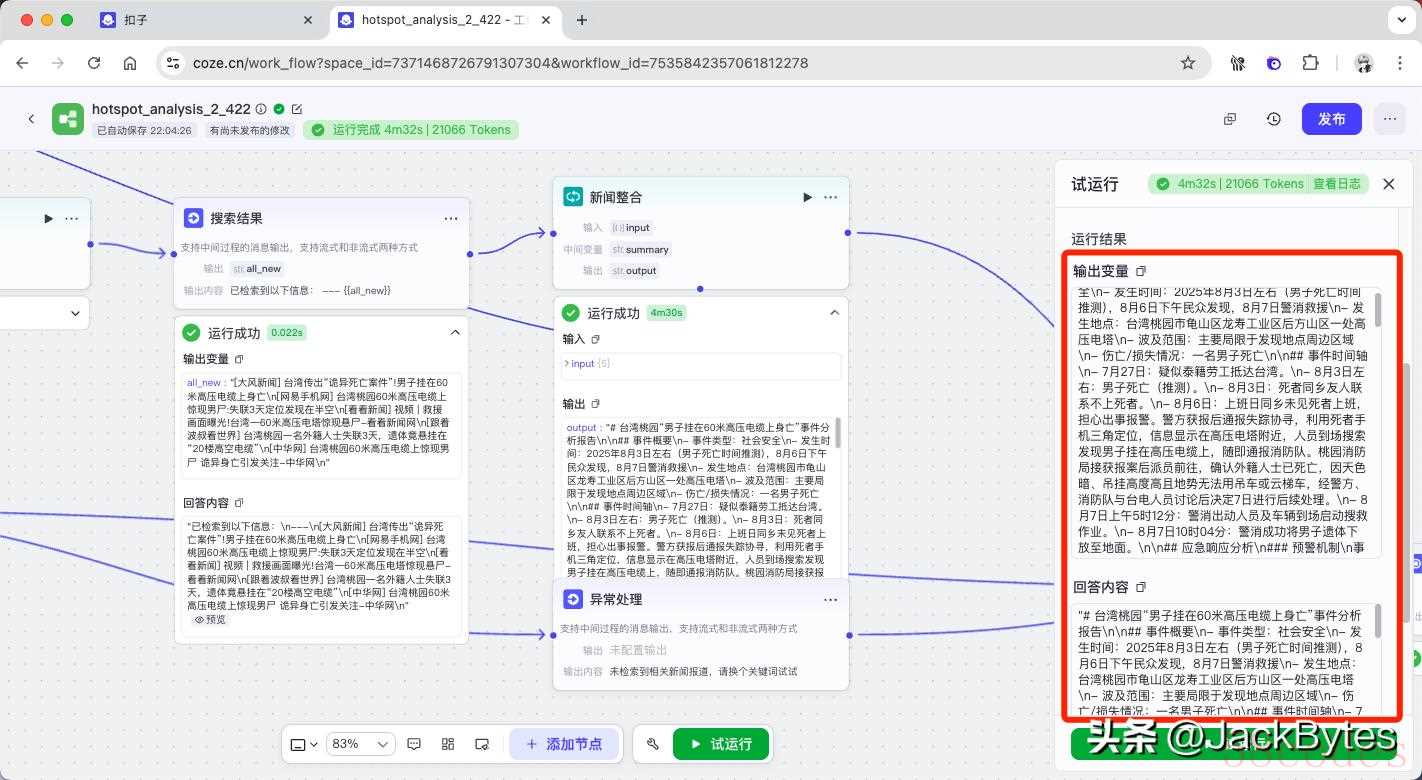
Task: Open the interaction mode dropdown in toolbar
Action: pos(303,744)
